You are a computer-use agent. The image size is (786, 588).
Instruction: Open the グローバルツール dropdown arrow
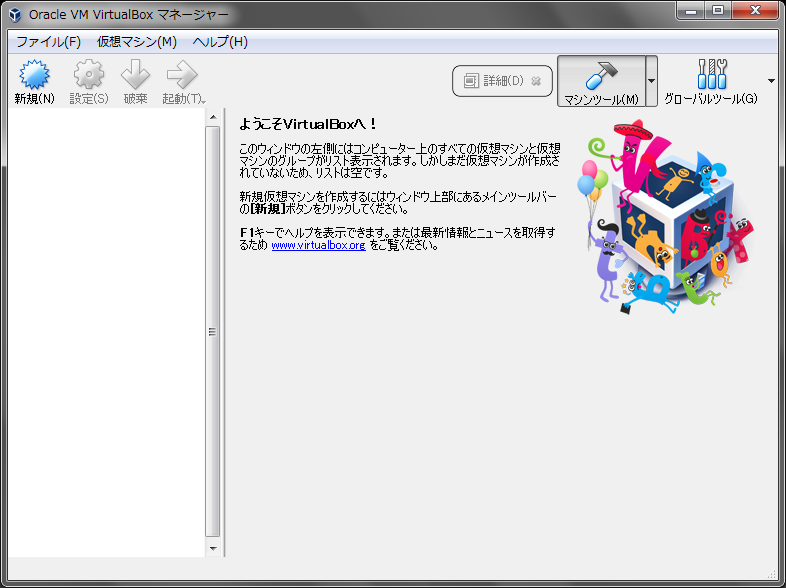tap(771, 81)
